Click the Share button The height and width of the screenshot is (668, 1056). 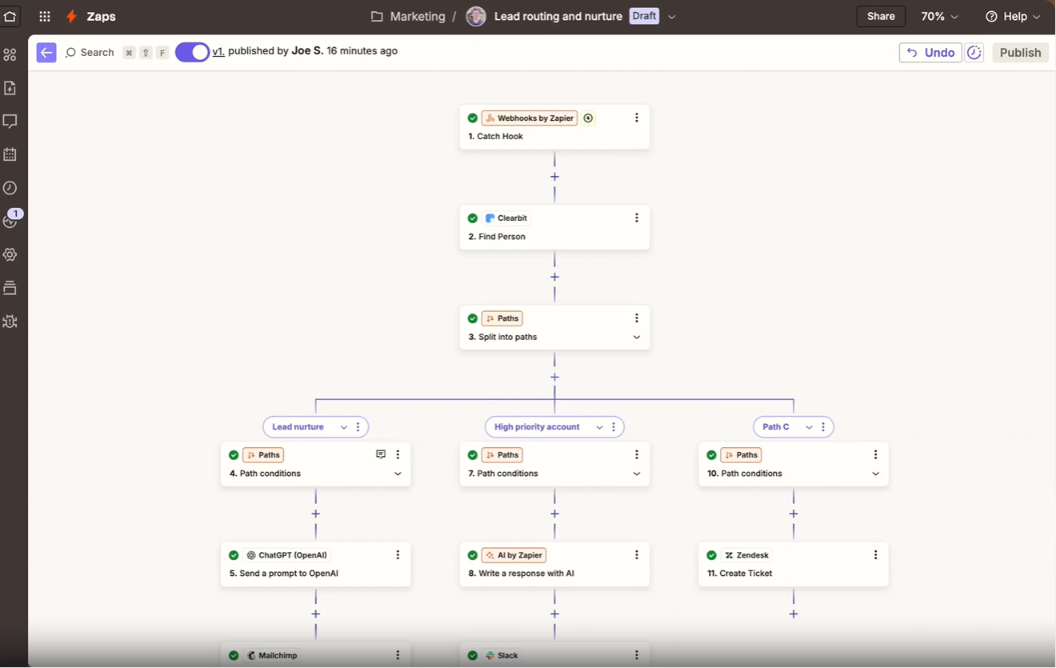point(881,16)
